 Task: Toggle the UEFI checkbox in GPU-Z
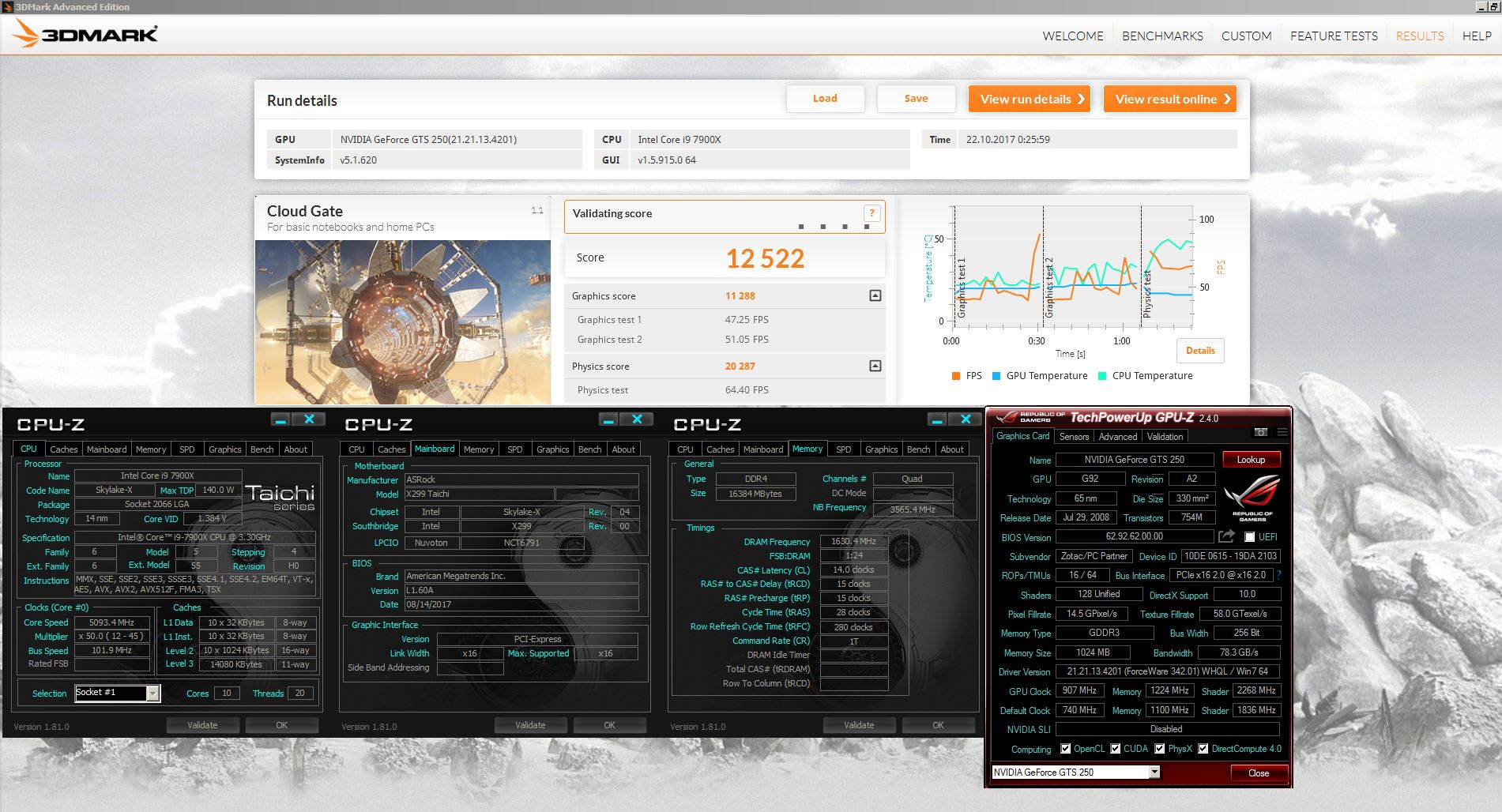coord(1249,537)
